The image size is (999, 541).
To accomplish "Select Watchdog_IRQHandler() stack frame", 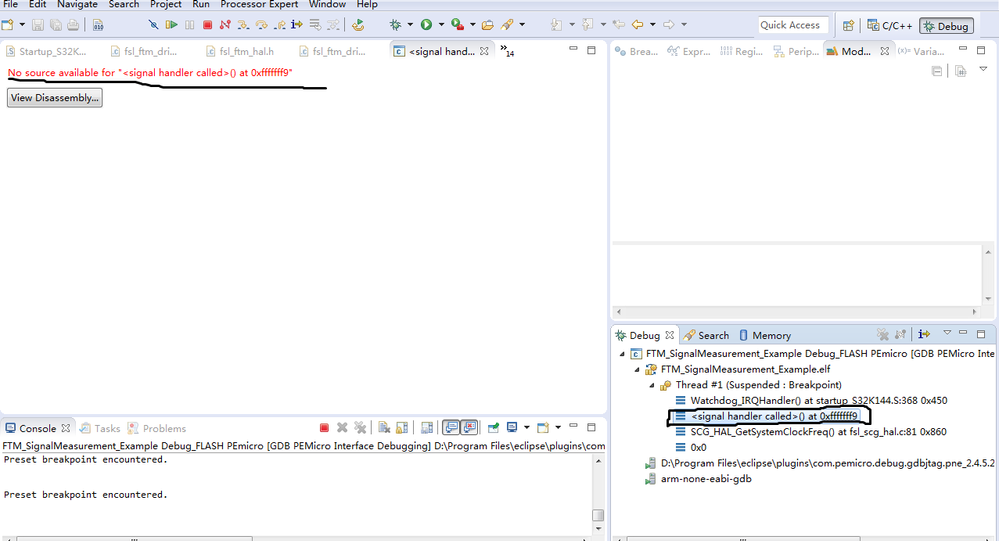I will (x=811, y=400).
